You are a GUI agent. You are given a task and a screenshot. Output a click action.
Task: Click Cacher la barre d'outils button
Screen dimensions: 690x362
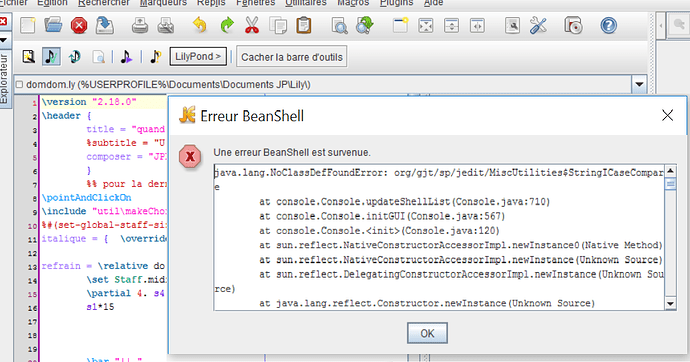(x=292, y=57)
